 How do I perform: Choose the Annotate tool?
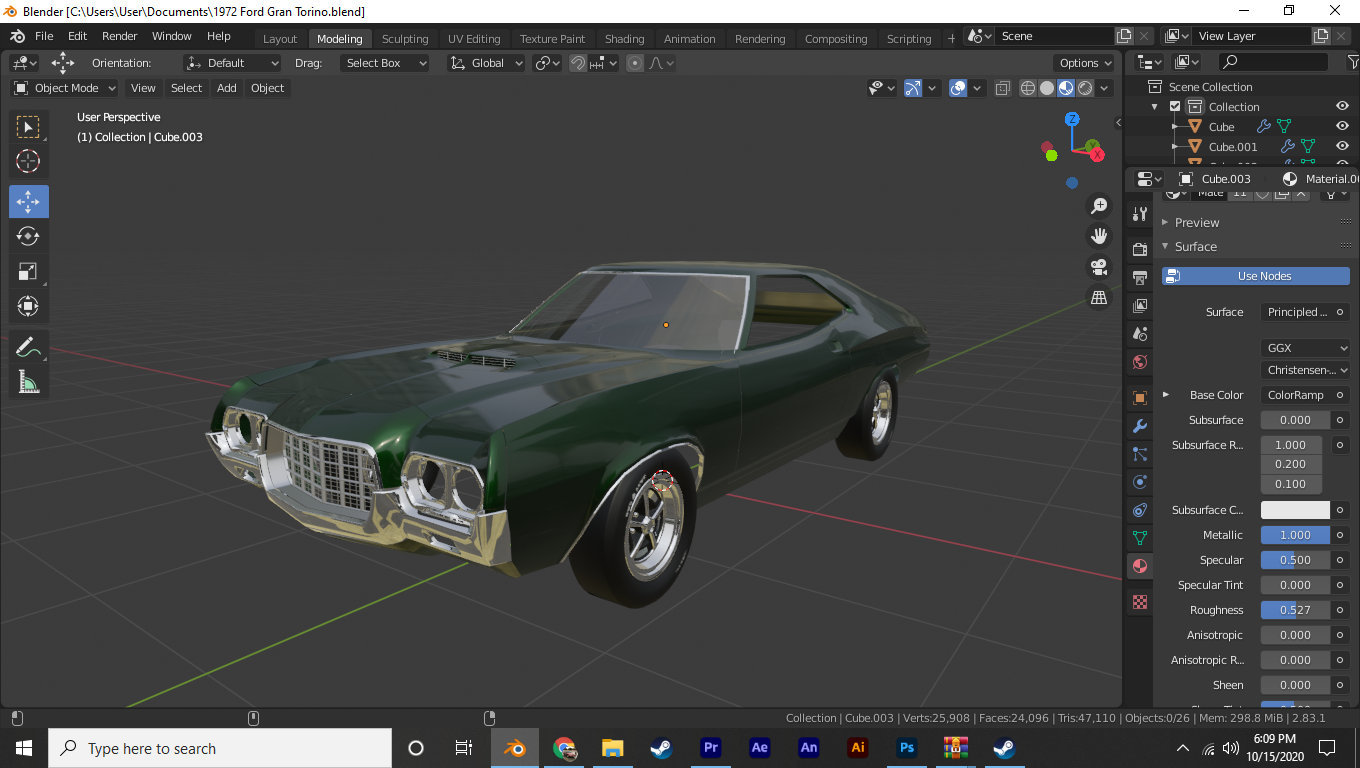[x=28, y=347]
